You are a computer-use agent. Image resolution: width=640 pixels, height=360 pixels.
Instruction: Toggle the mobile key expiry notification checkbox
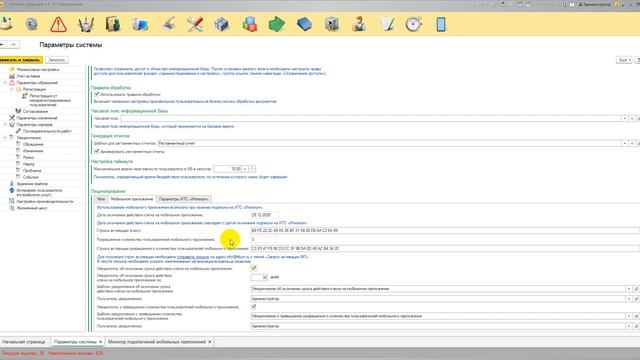coord(253,268)
